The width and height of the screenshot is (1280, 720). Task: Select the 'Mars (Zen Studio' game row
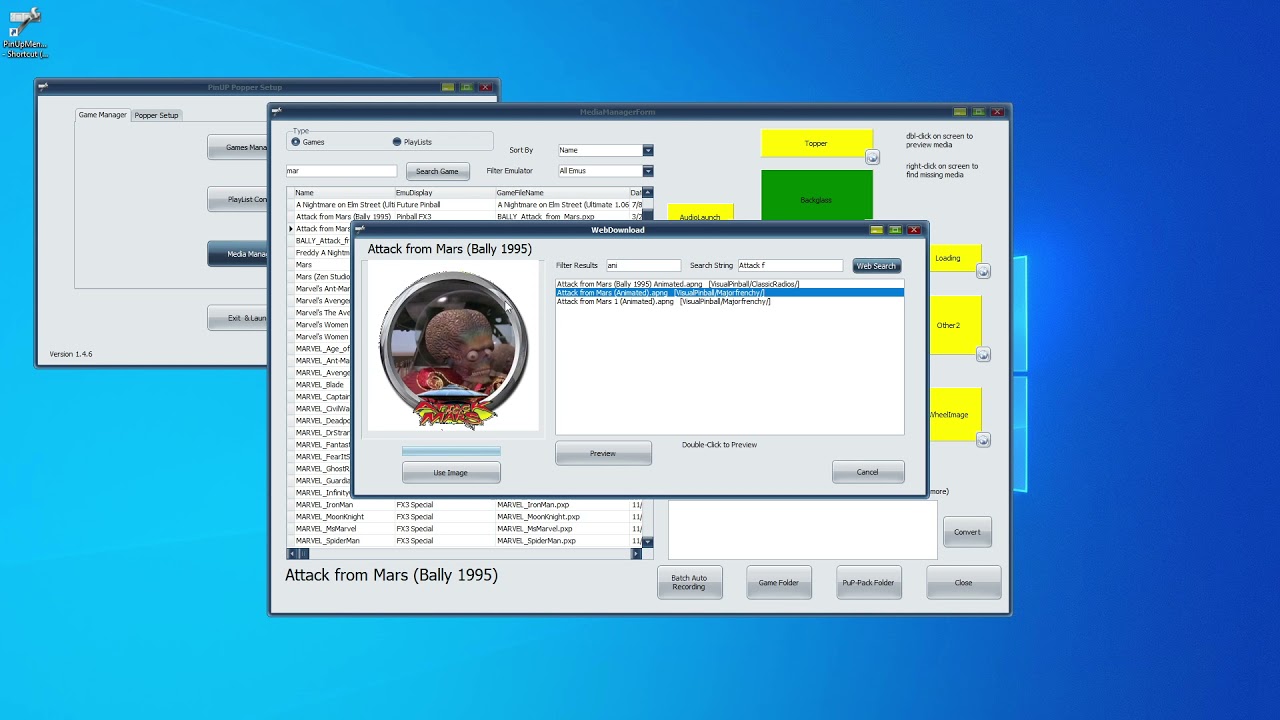[323, 277]
